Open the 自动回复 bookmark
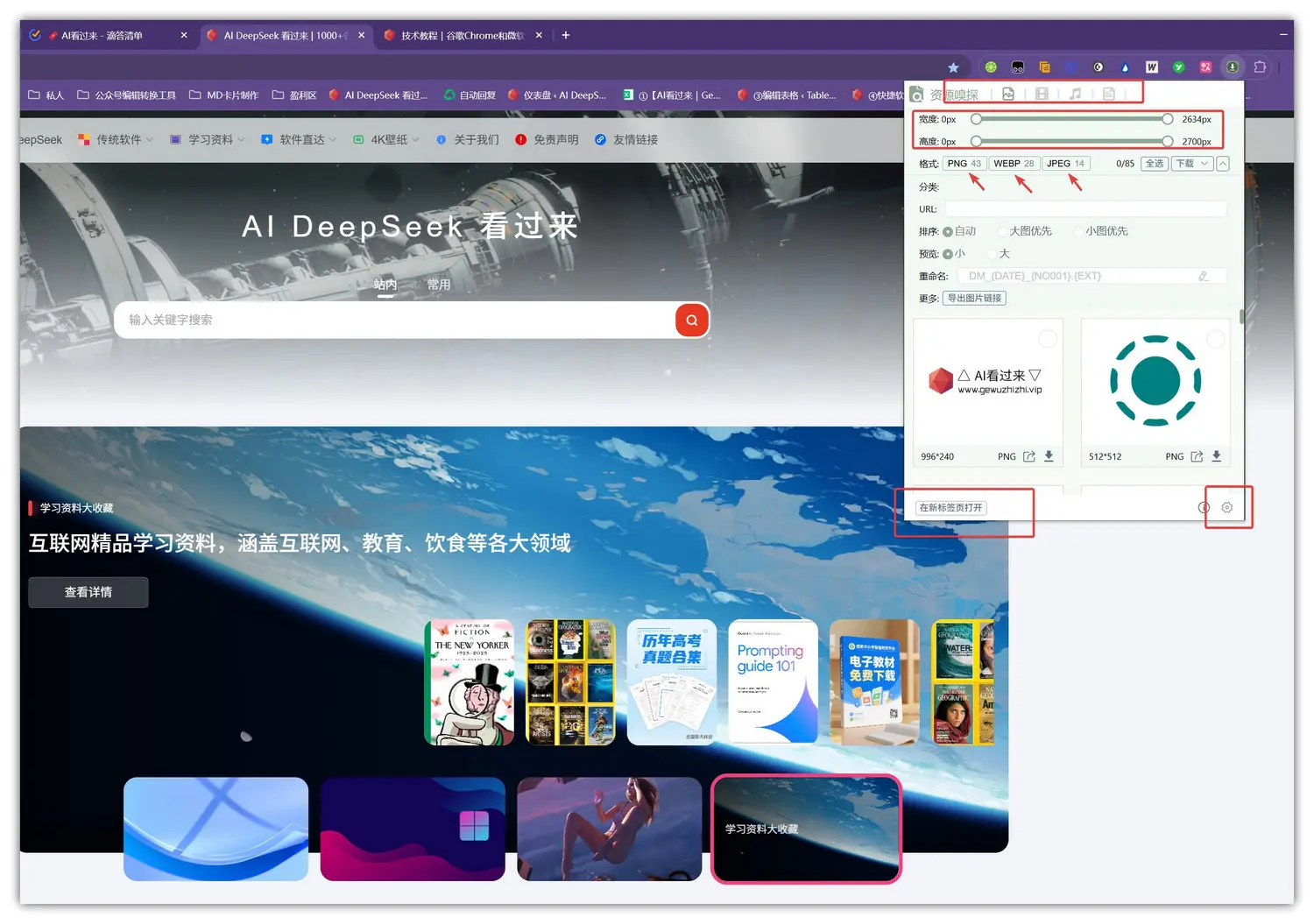The image size is (1314, 924). click(470, 95)
